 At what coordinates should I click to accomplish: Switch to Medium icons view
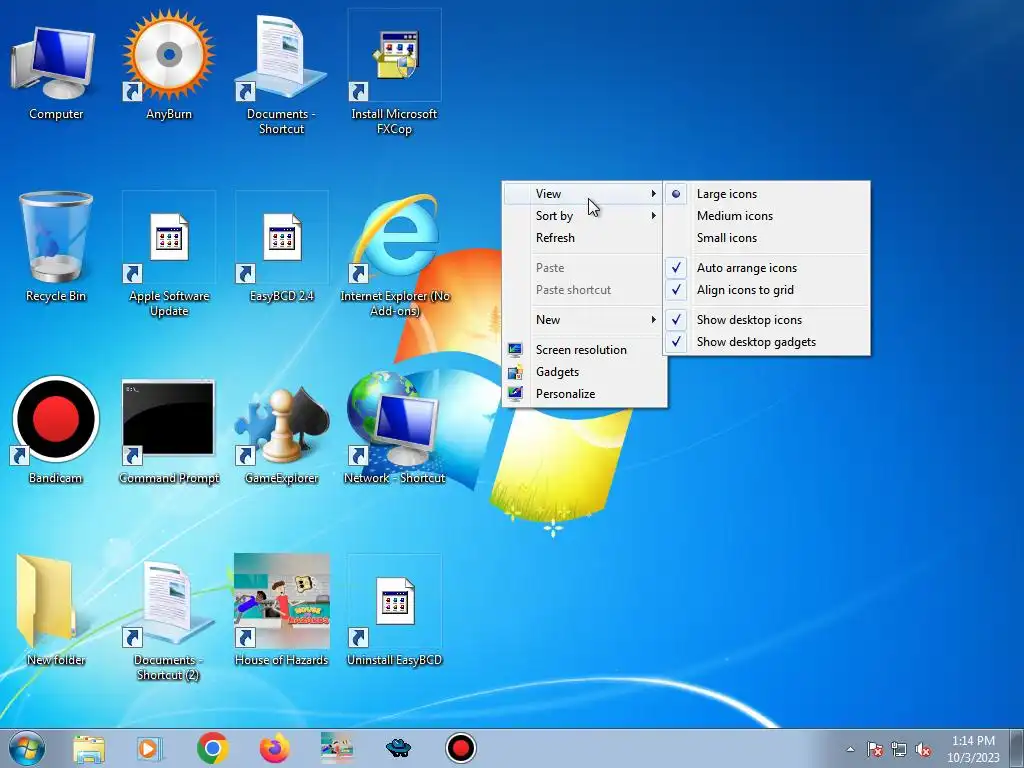(767, 216)
